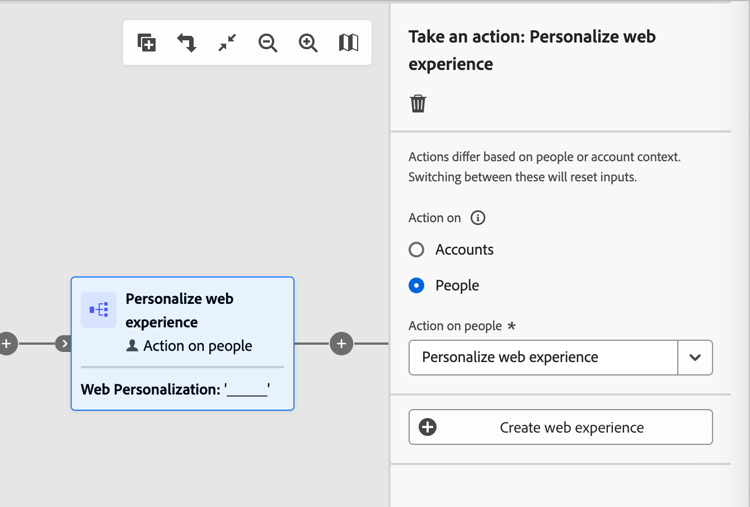This screenshot has width=750, height=507.
Task: Toggle the canvas minimap icon
Action: point(348,43)
